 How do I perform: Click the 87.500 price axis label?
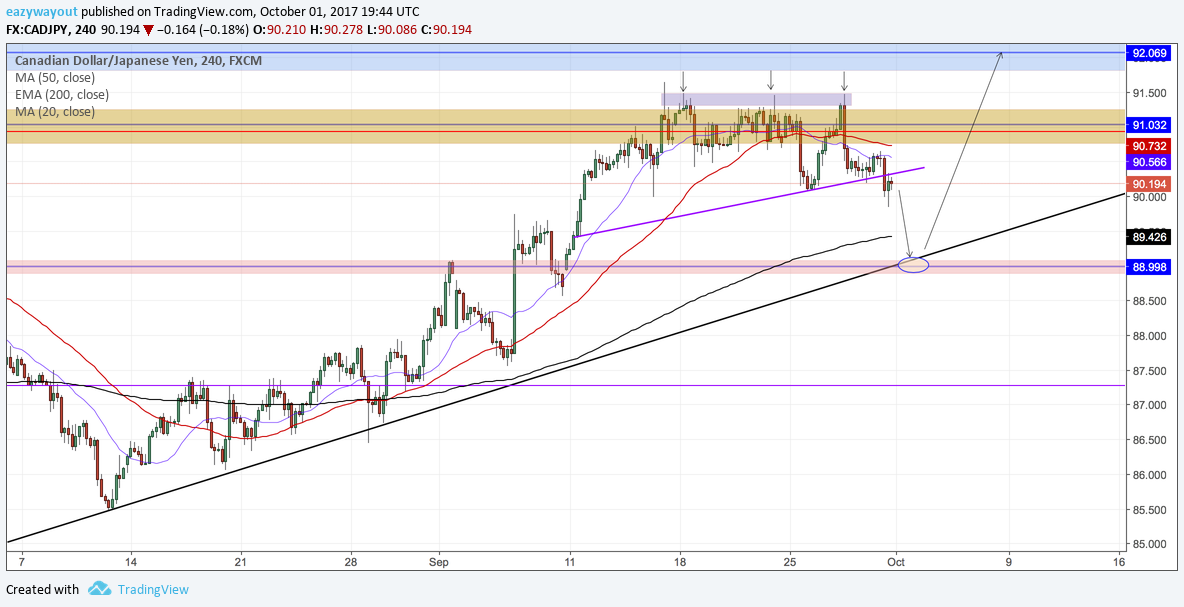point(1149,371)
